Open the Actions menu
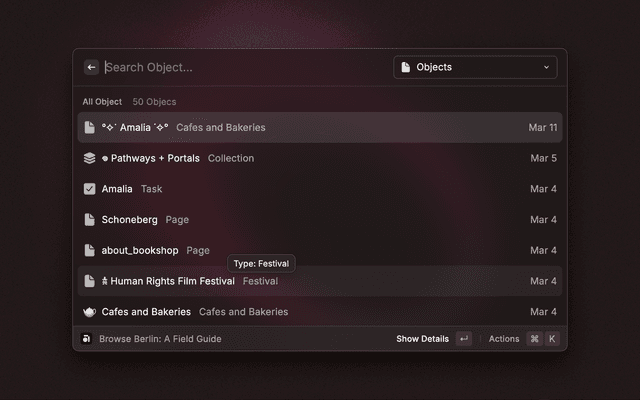The image size is (640, 400). (504, 339)
